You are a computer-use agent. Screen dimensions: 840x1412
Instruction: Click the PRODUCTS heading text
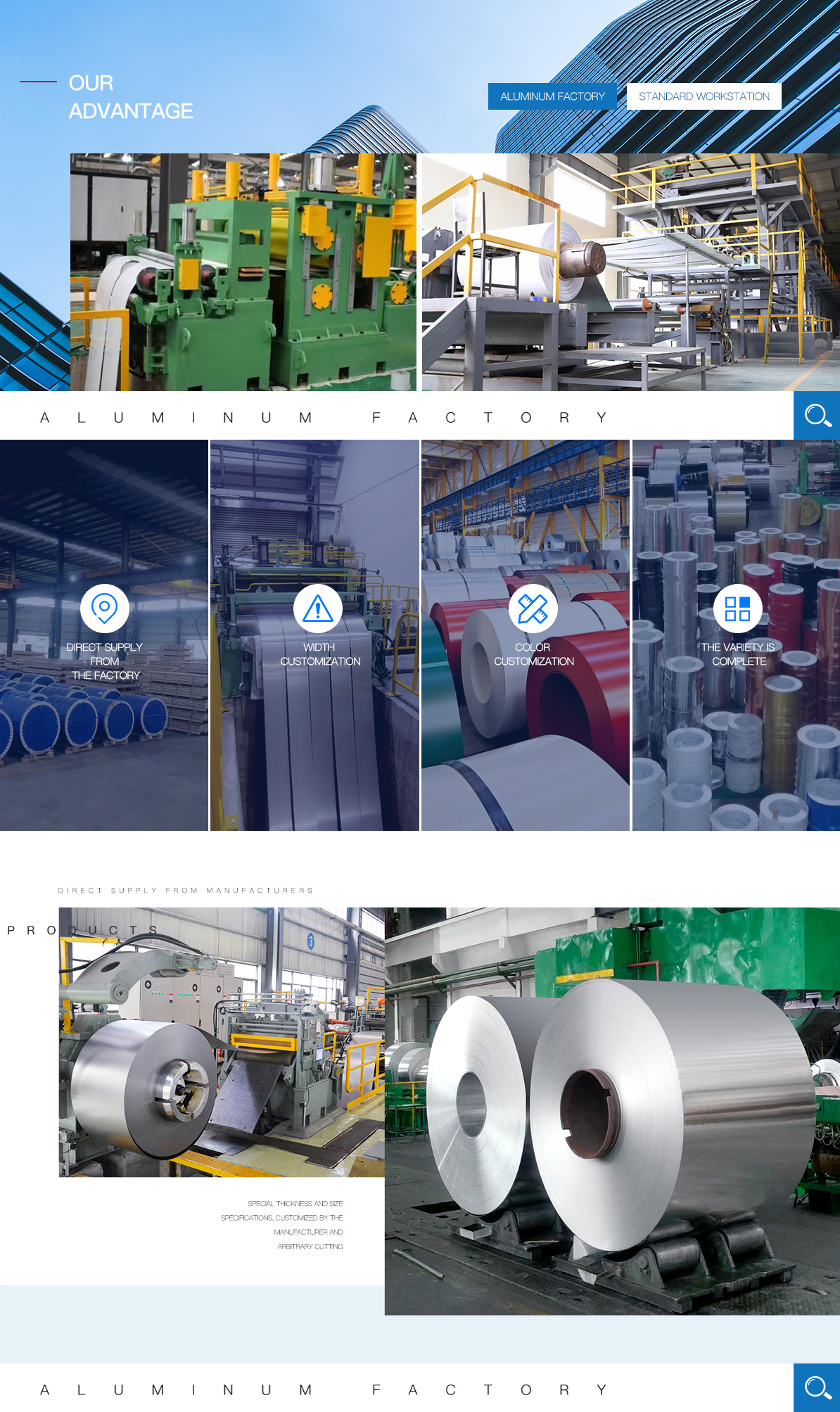point(82,931)
